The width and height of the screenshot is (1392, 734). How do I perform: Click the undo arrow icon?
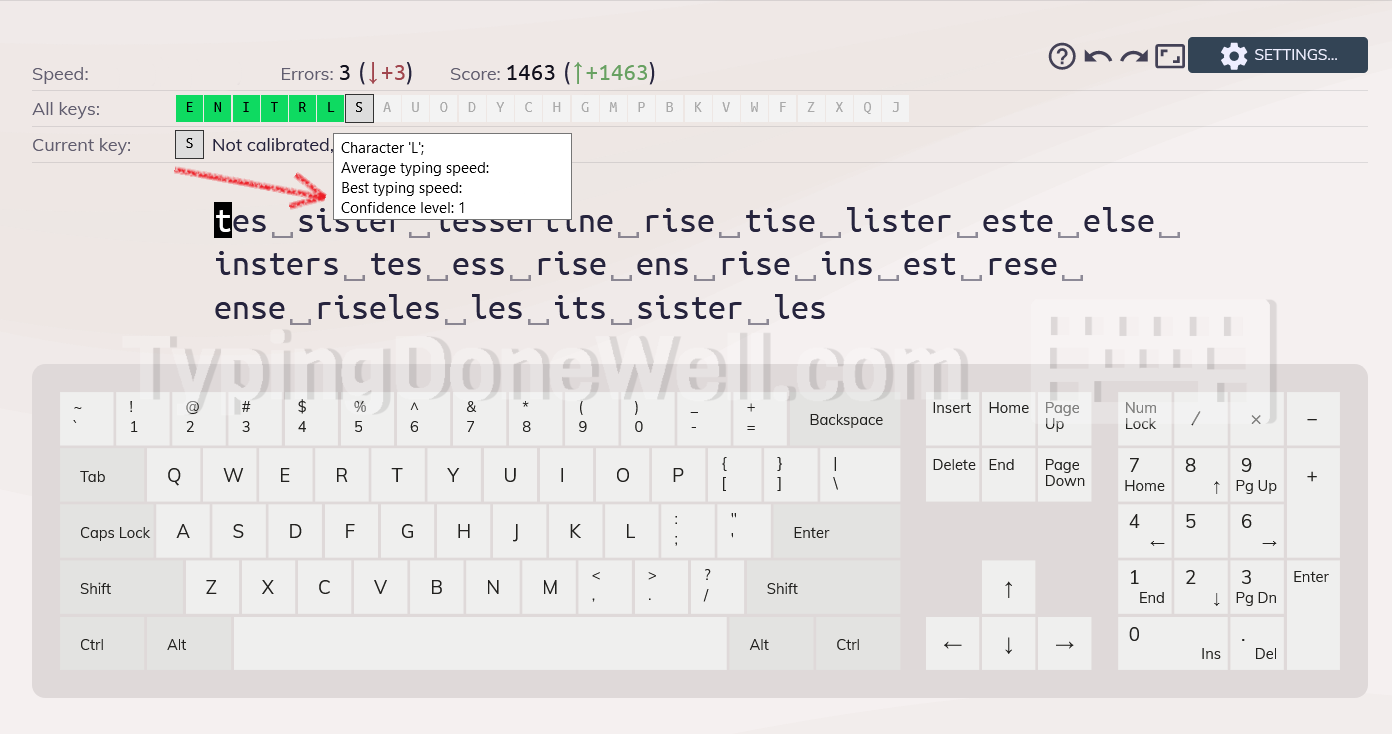[1098, 56]
